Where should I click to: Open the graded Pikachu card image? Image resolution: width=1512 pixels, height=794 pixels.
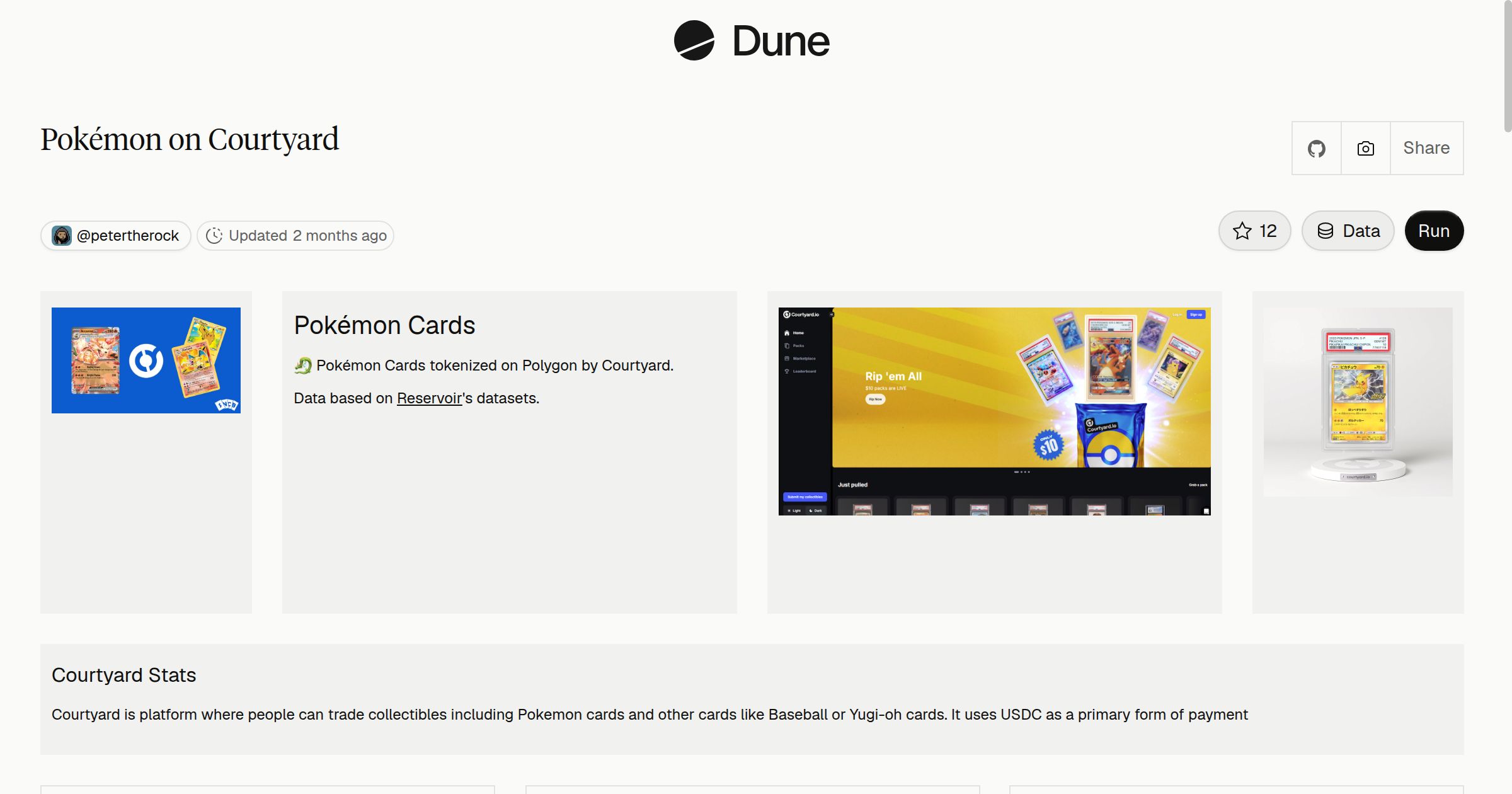1358,402
